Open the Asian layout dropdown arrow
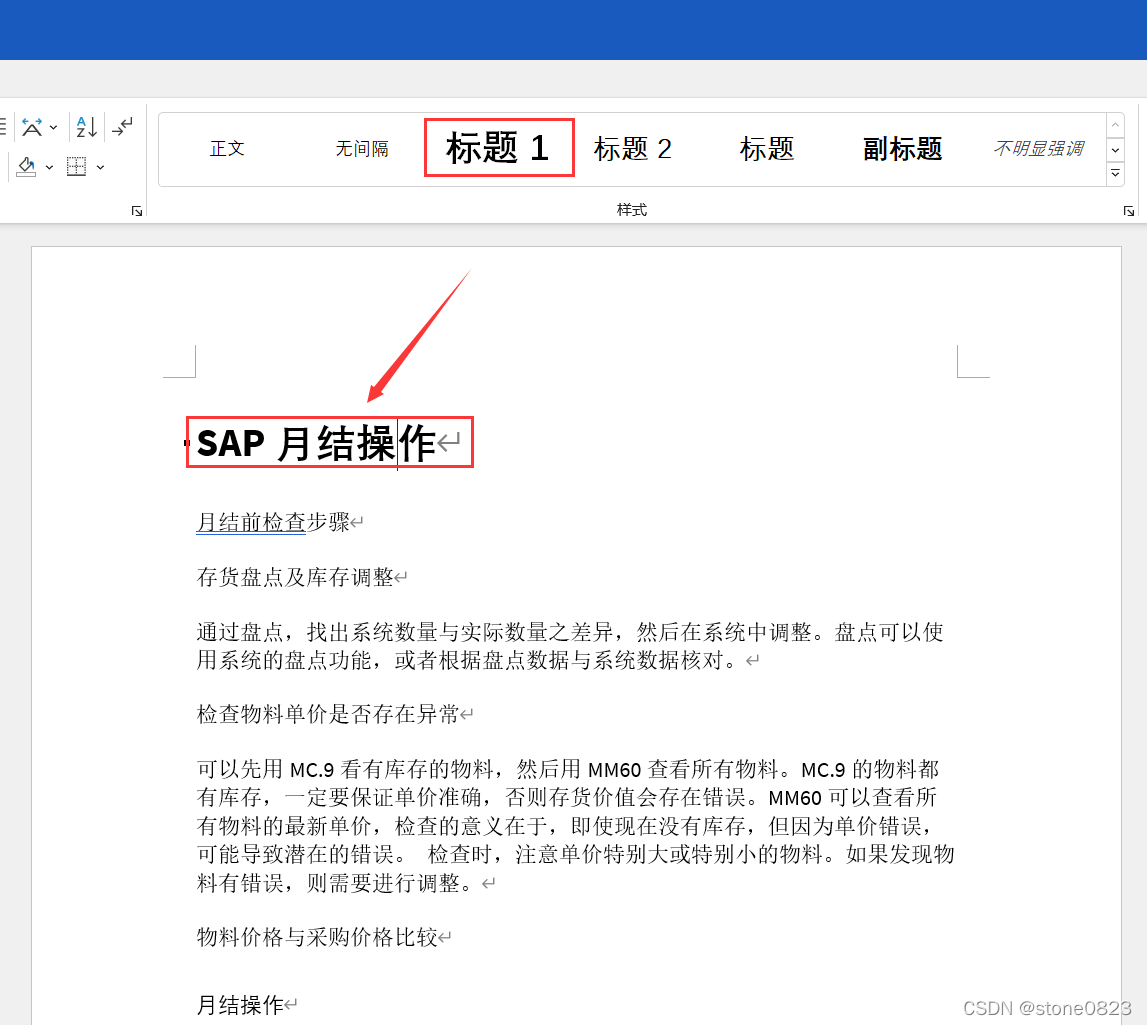This screenshot has width=1147, height=1025. pos(53,127)
